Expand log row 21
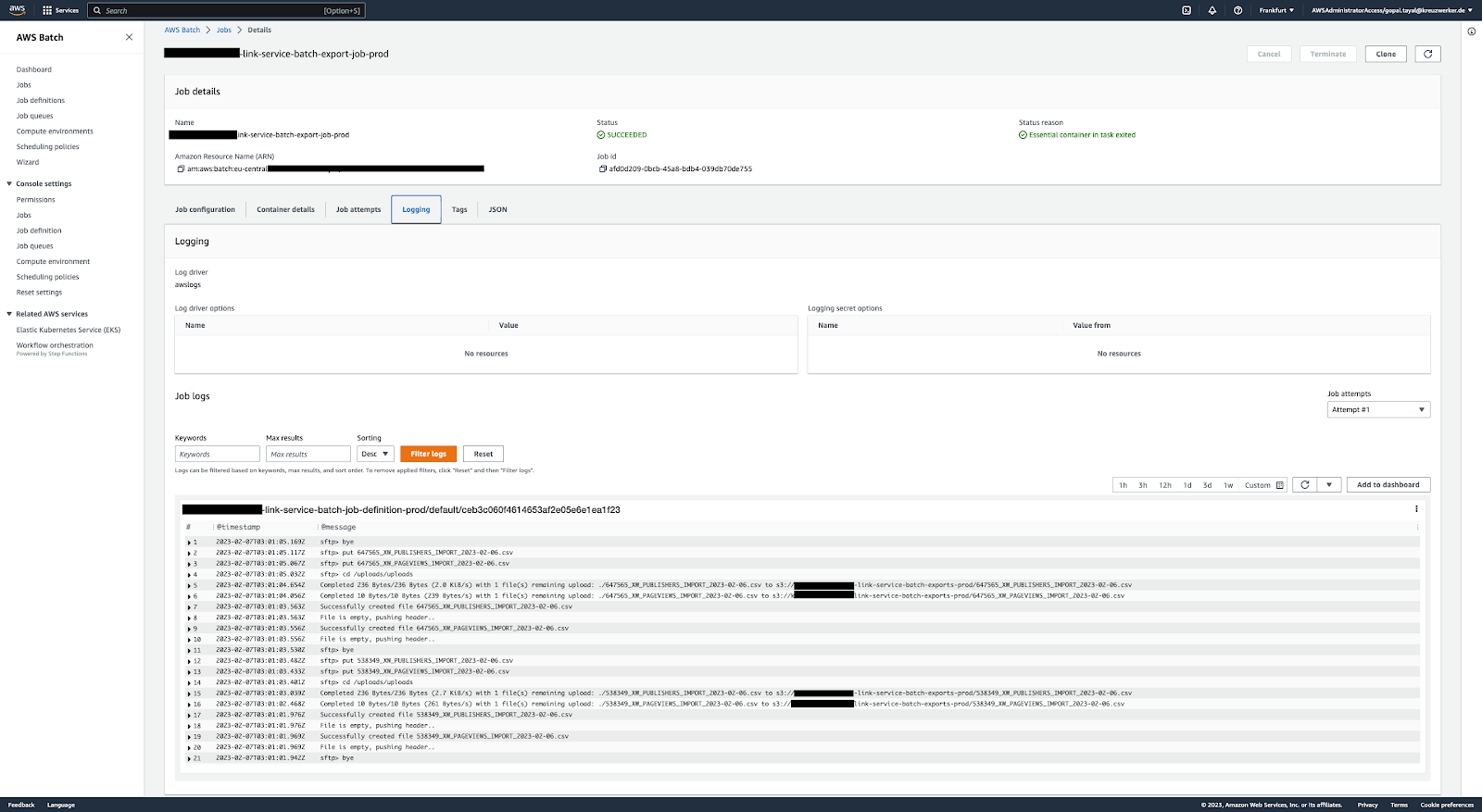 (x=189, y=758)
